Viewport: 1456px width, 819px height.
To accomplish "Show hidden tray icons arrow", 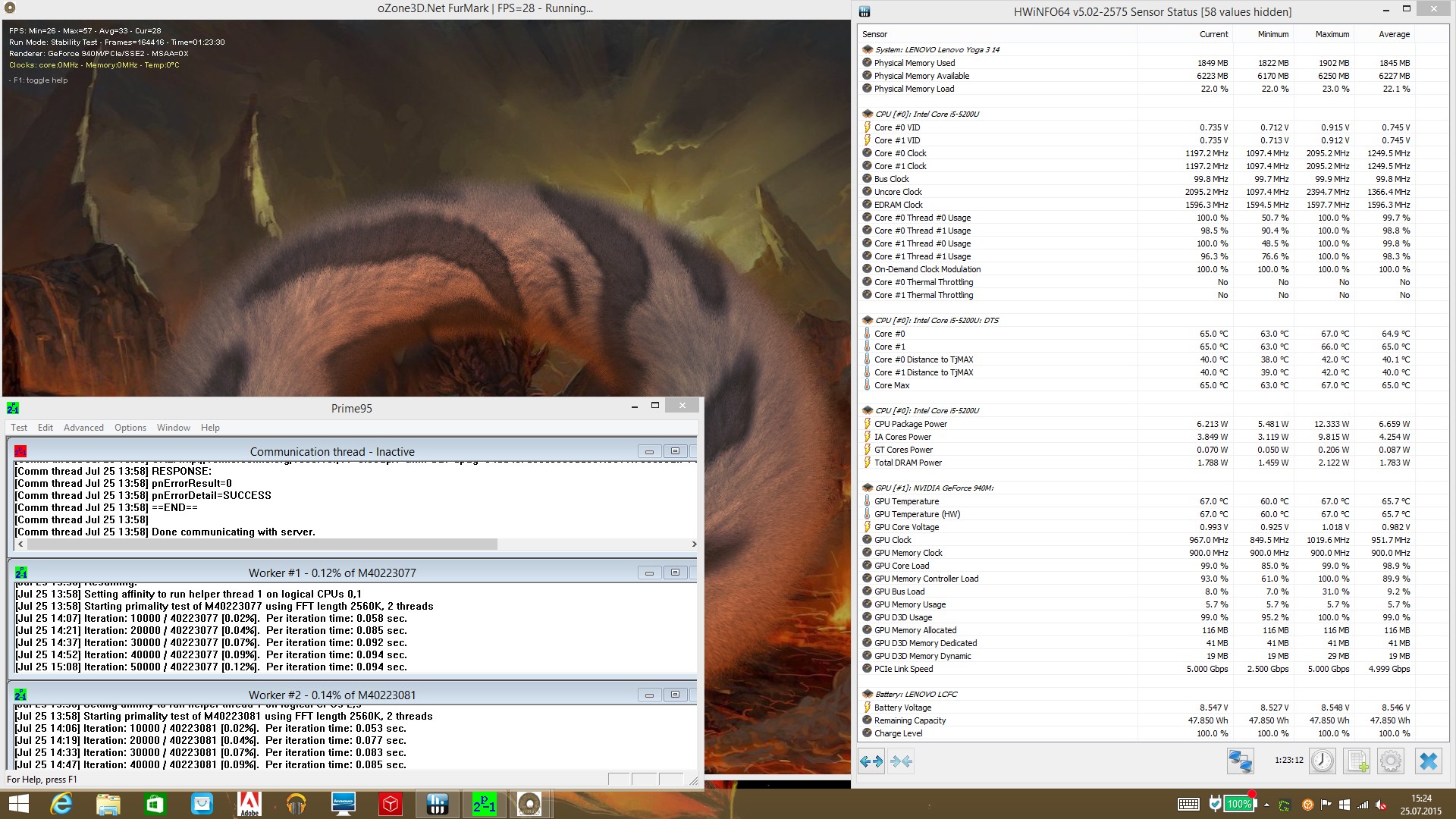I will (1266, 805).
